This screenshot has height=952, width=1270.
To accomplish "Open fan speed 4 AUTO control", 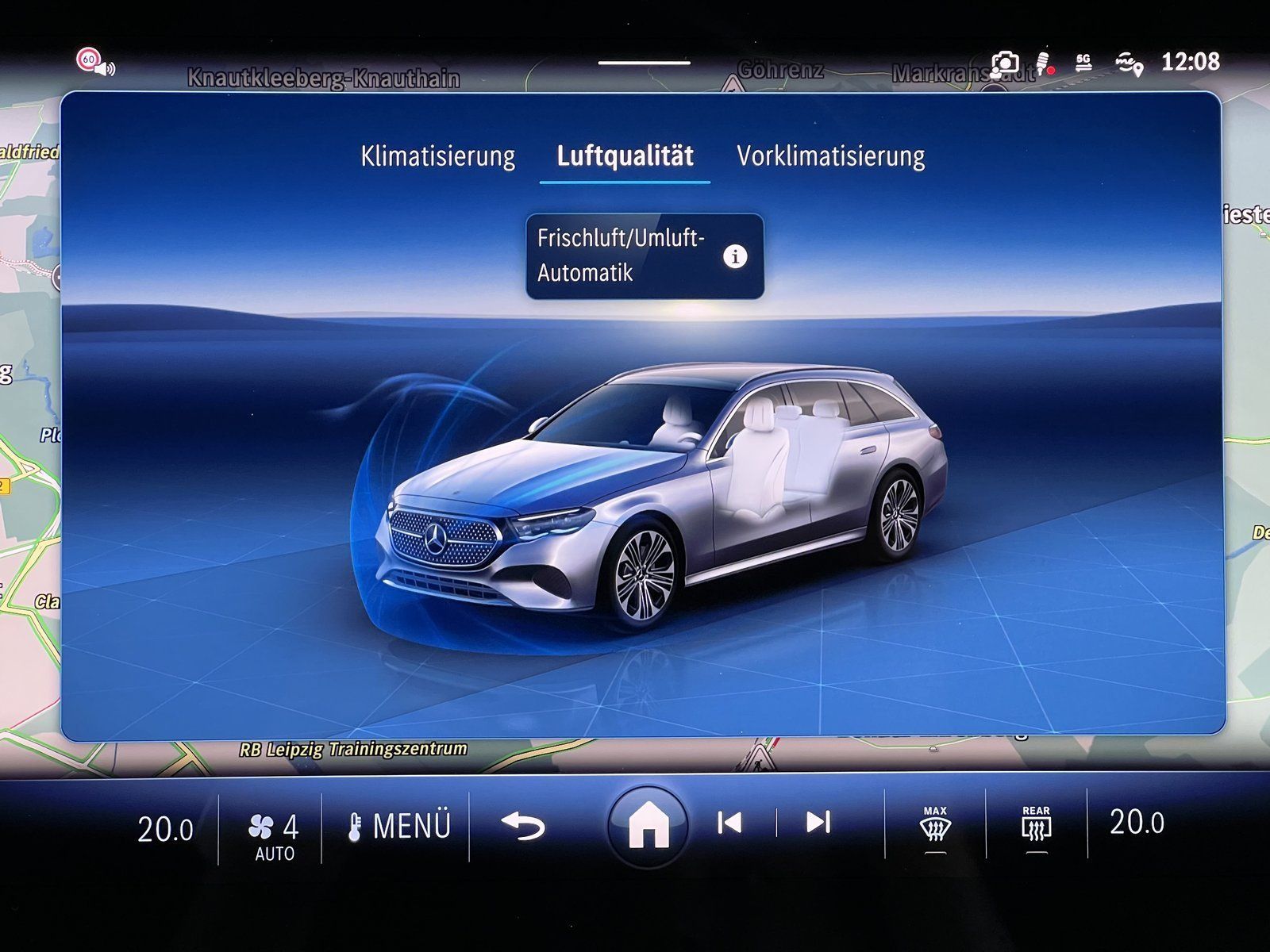I will pos(274,836).
